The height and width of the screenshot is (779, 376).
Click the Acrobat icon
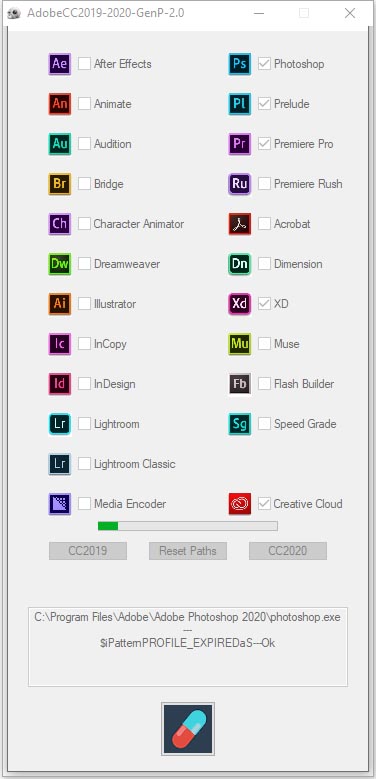[x=240, y=224]
